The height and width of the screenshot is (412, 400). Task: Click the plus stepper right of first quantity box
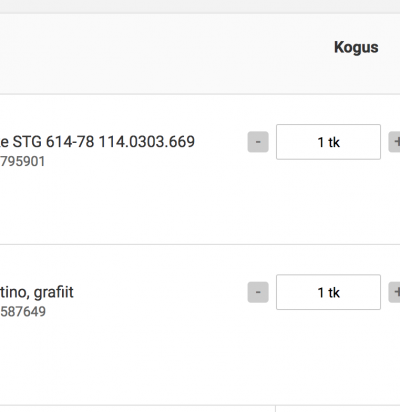coord(395,142)
